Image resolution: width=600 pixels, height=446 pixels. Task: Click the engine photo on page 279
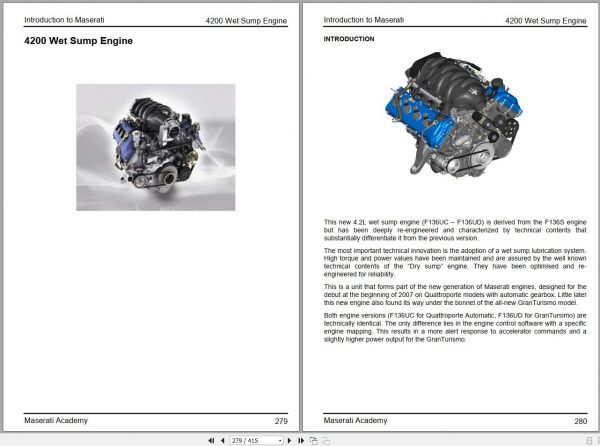[x=156, y=147]
